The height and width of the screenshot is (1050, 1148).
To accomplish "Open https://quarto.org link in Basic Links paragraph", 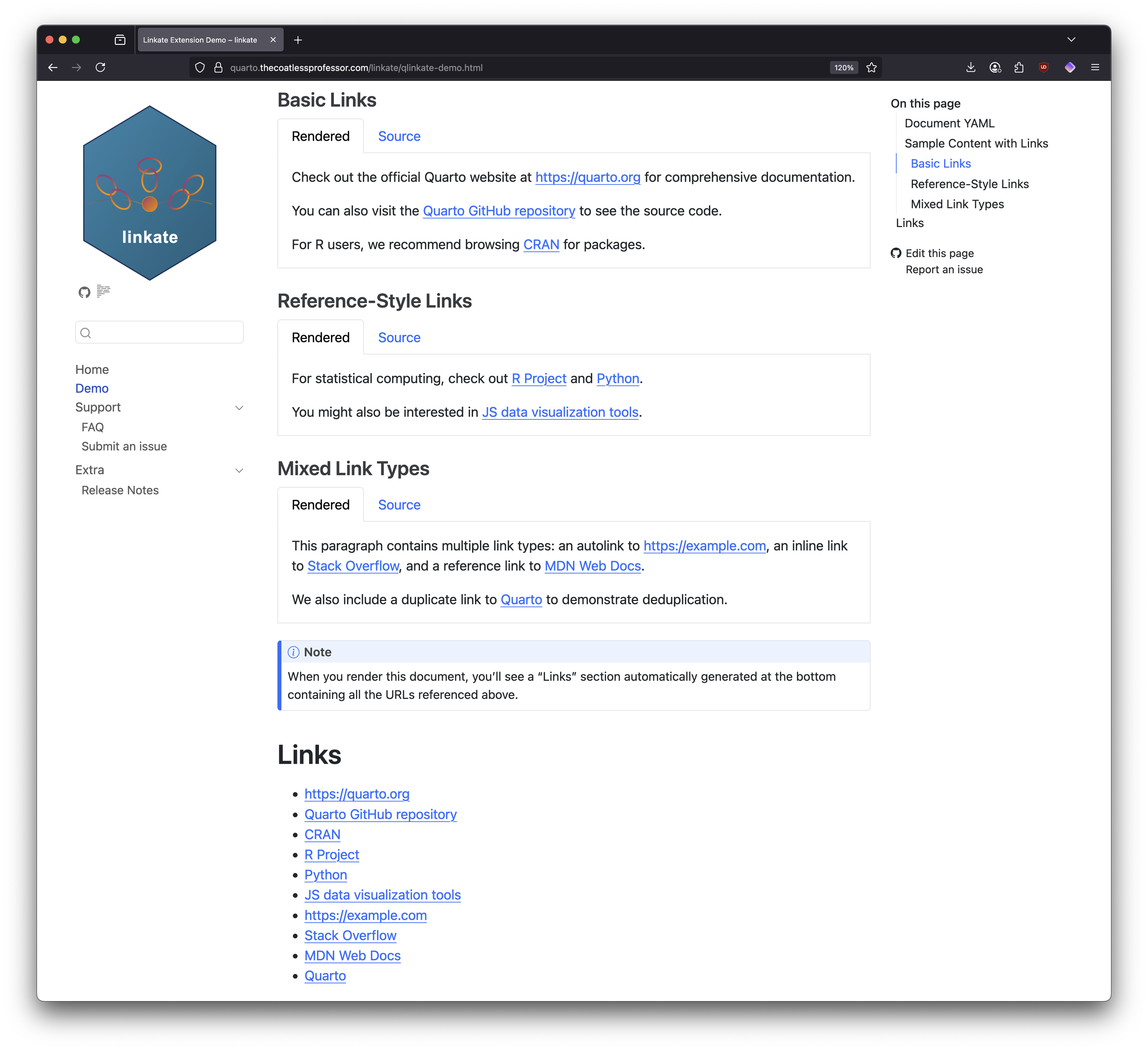I will [588, 177].
